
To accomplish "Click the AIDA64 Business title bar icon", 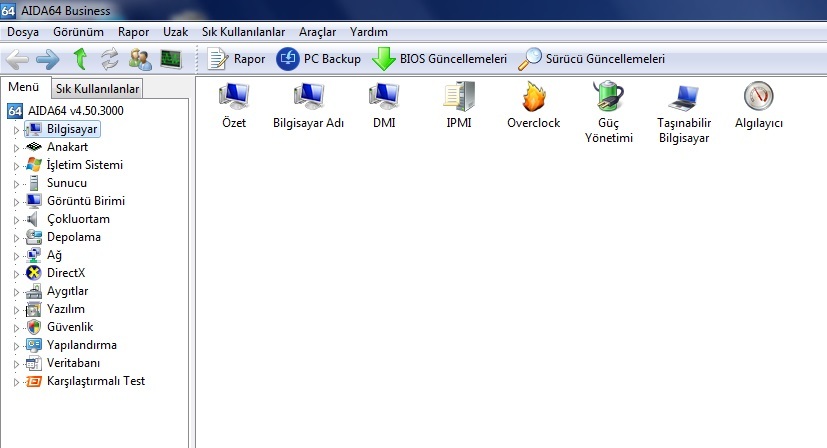I will click(8, 9).
